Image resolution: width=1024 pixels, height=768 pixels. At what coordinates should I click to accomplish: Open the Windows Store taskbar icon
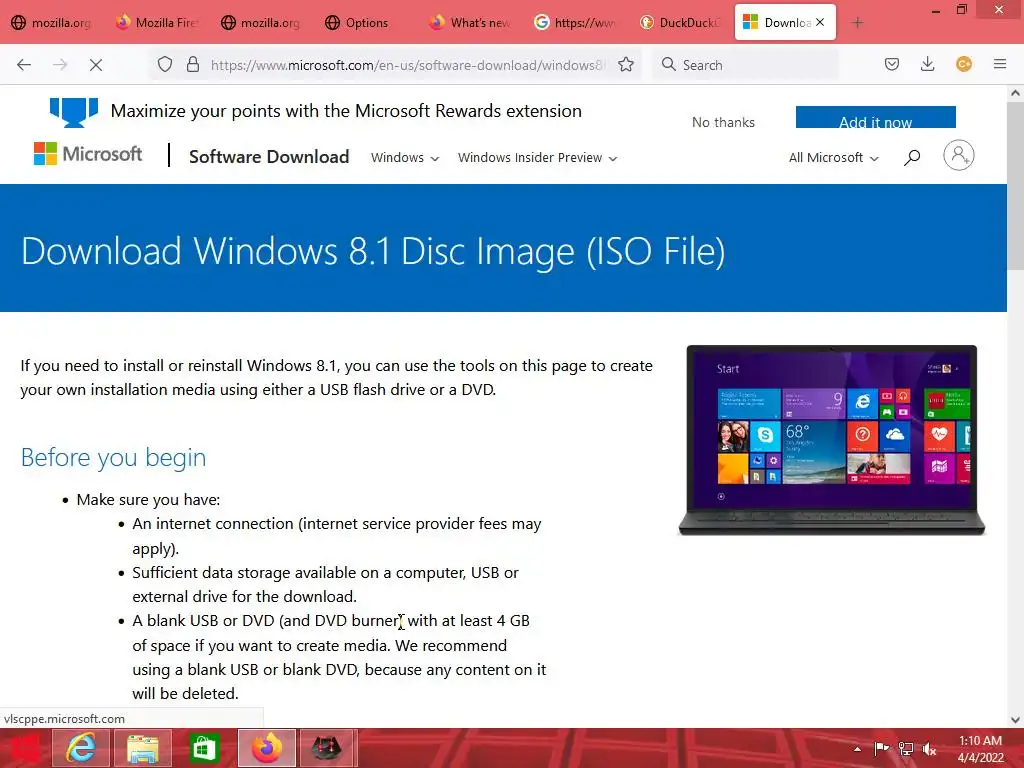204,748
